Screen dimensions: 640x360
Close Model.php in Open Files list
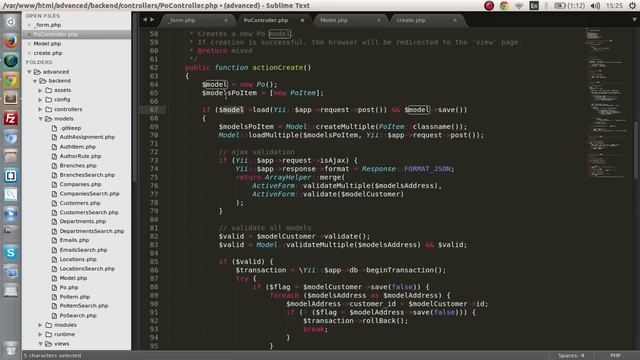[29, 44]
